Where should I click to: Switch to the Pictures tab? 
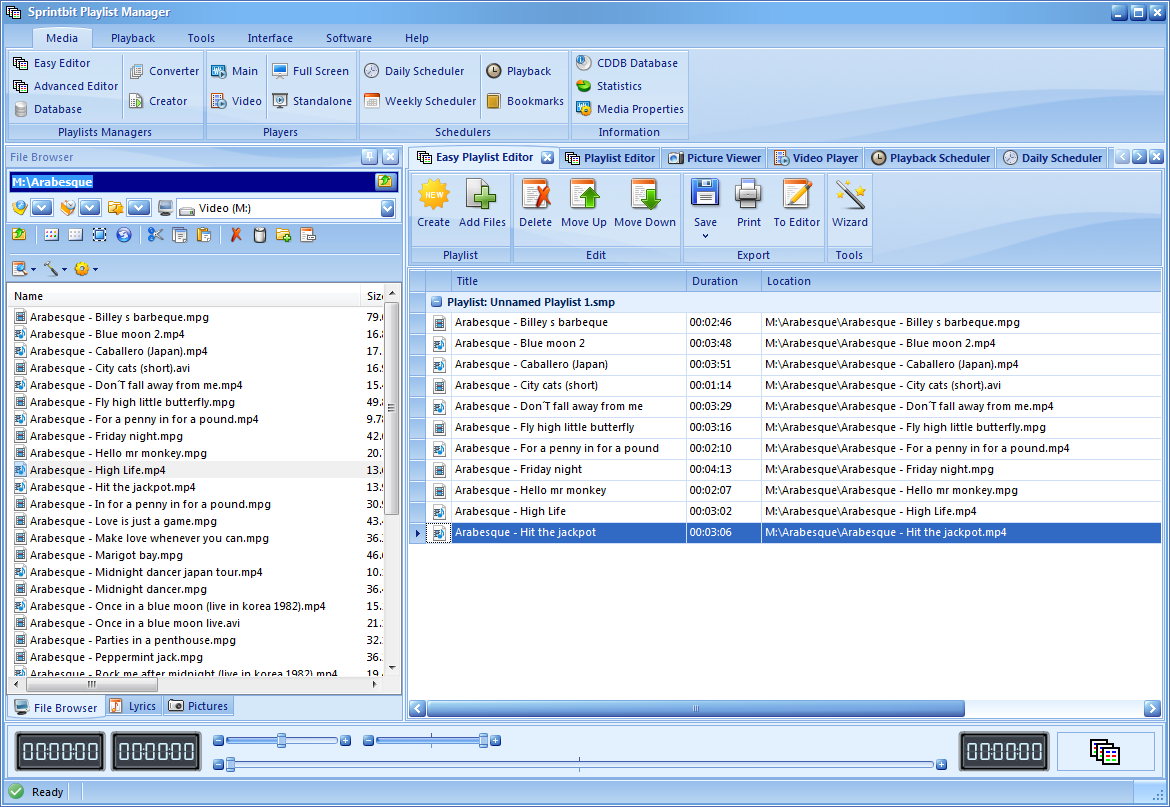point(198,706)
